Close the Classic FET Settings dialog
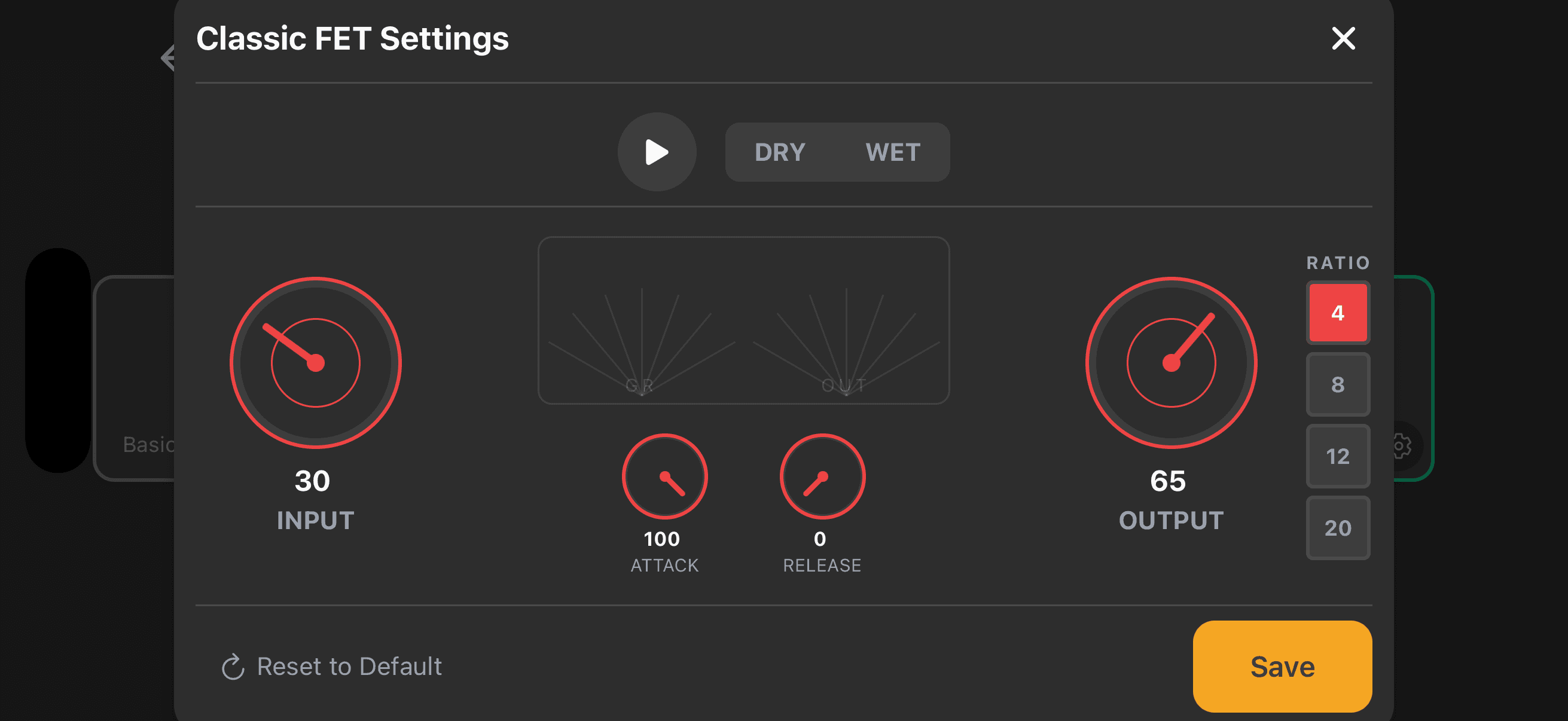 point(1343,39)
